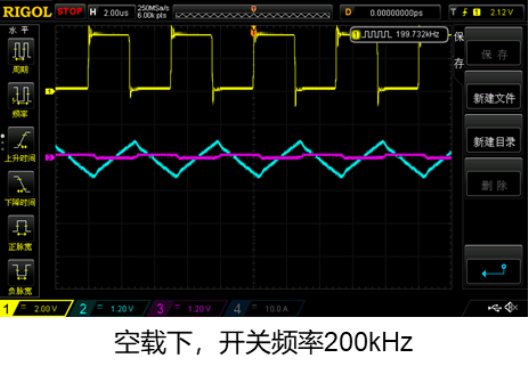
Task: Click the 199.732kHz frequency counter badge
Action: [399, 34]
